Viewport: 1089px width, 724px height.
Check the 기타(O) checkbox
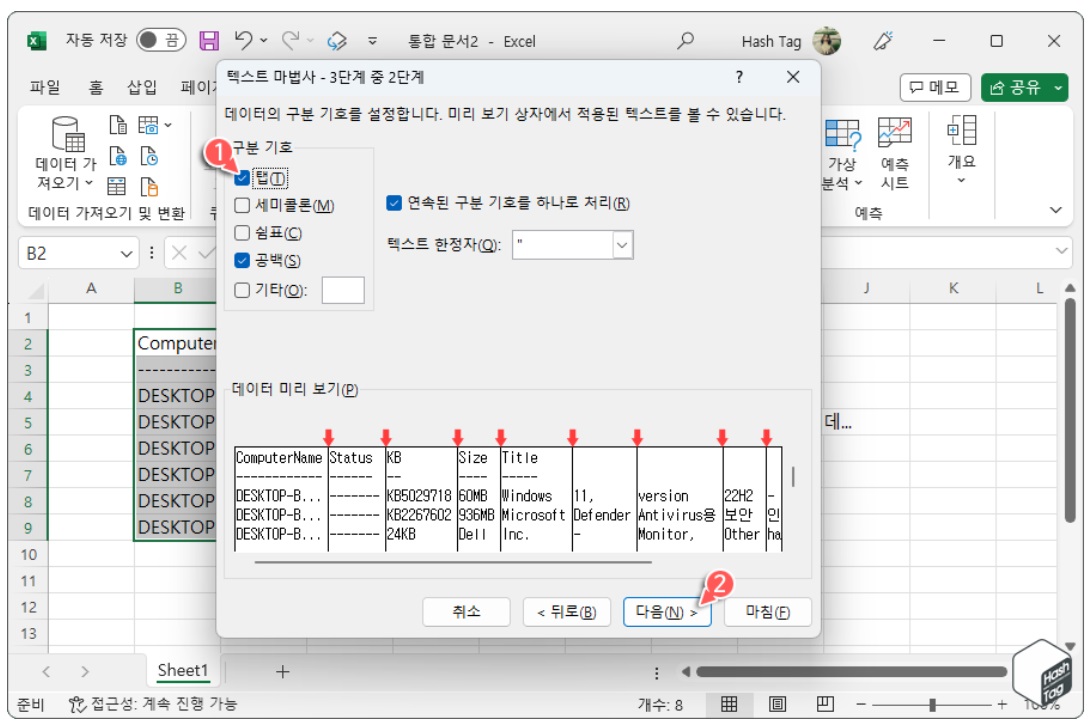(x=242, y=290)
